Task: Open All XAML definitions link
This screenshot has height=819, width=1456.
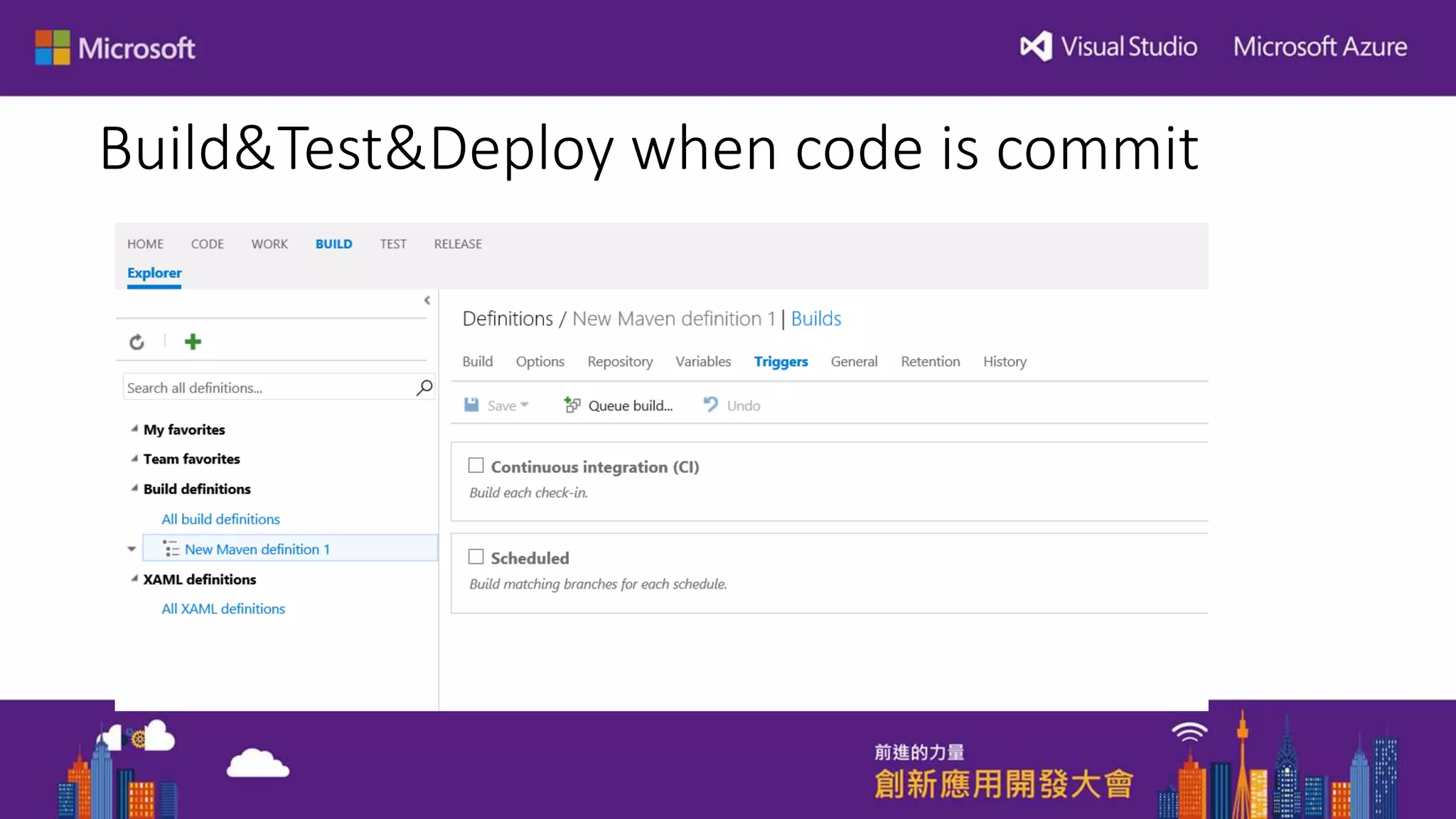Action: (x=223, y=609)
